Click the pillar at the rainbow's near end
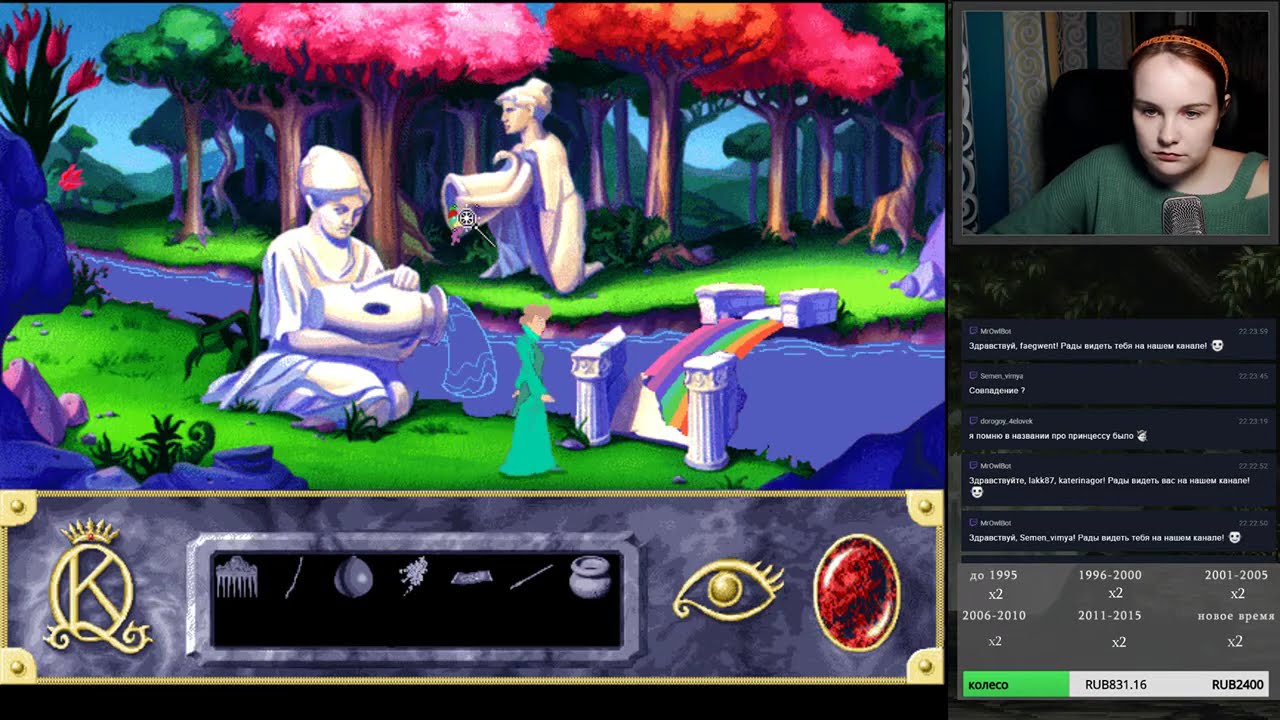The height and width of the screenshot is (720, 1280). pos(710,412)
